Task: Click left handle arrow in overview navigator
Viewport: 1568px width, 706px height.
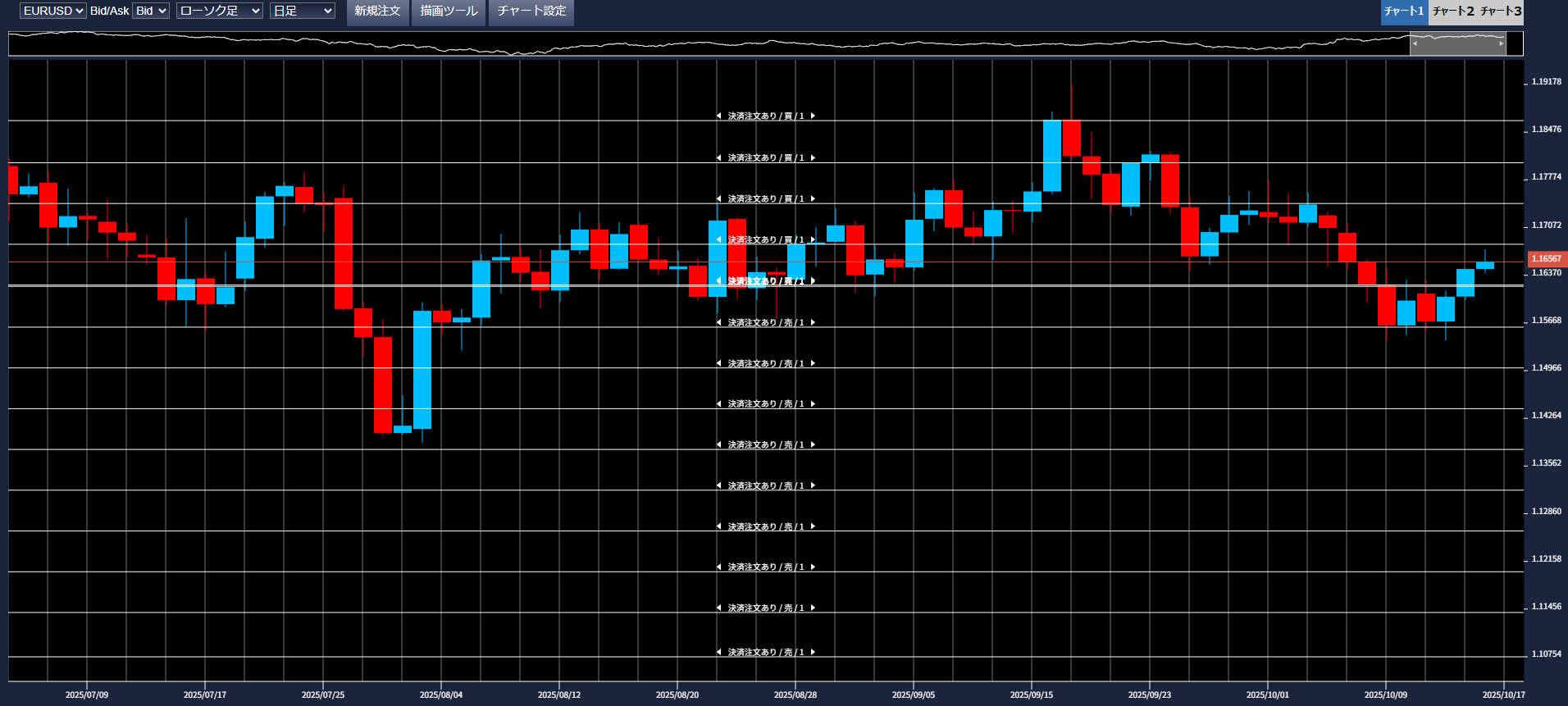Action: point(1415,43)
